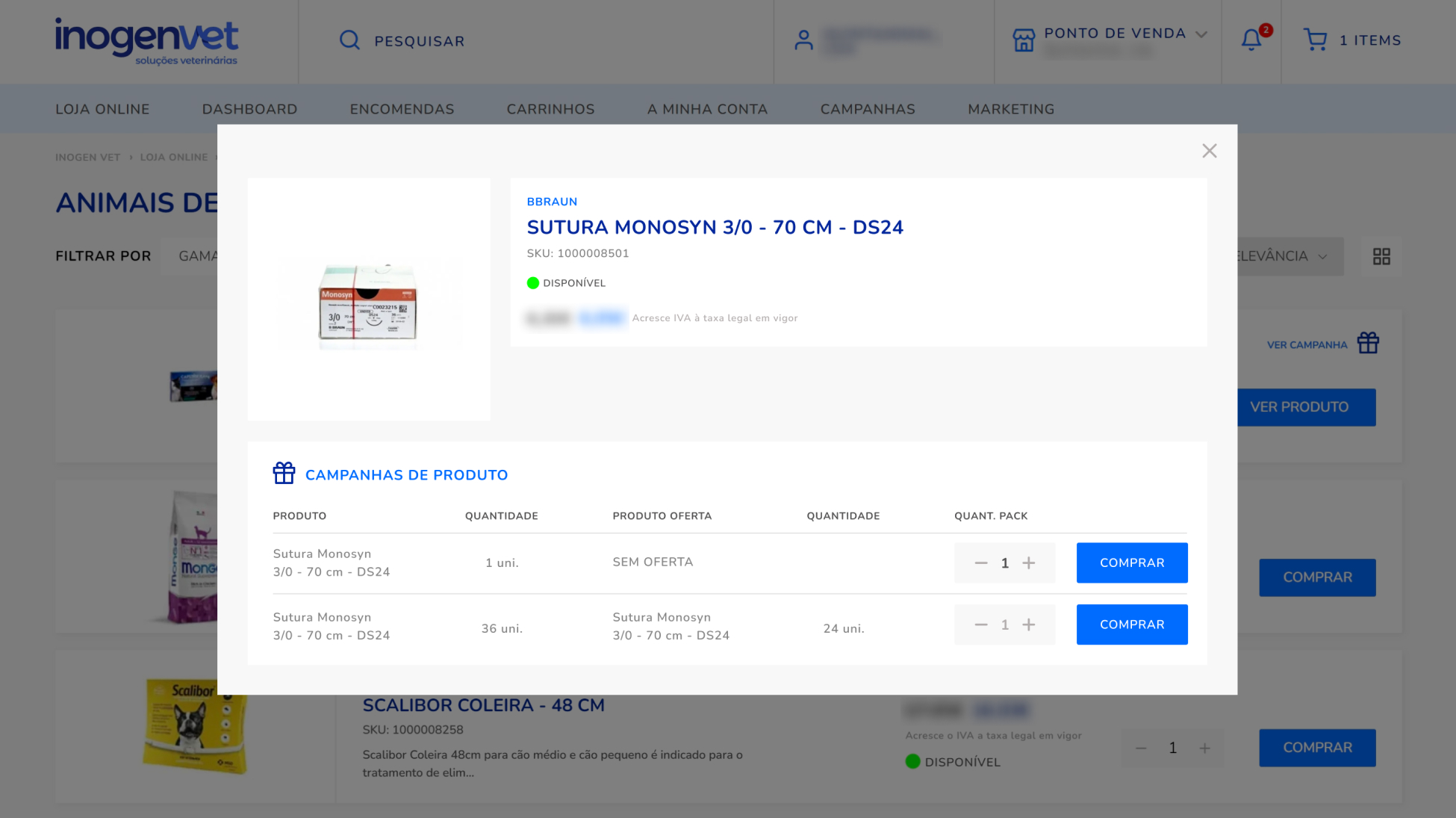Image resolution: width=1456 pixels, height=818 pixels.
Task: Click the Ver Produto button
Action: (1306, 407)
